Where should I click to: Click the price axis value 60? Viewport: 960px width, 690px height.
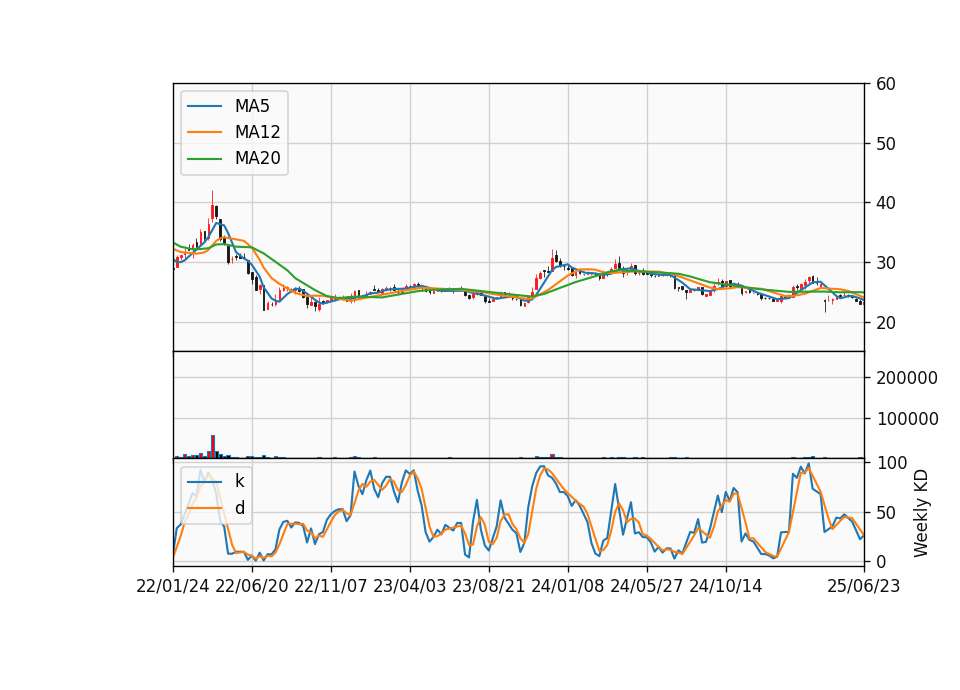[x=886, y=84]
